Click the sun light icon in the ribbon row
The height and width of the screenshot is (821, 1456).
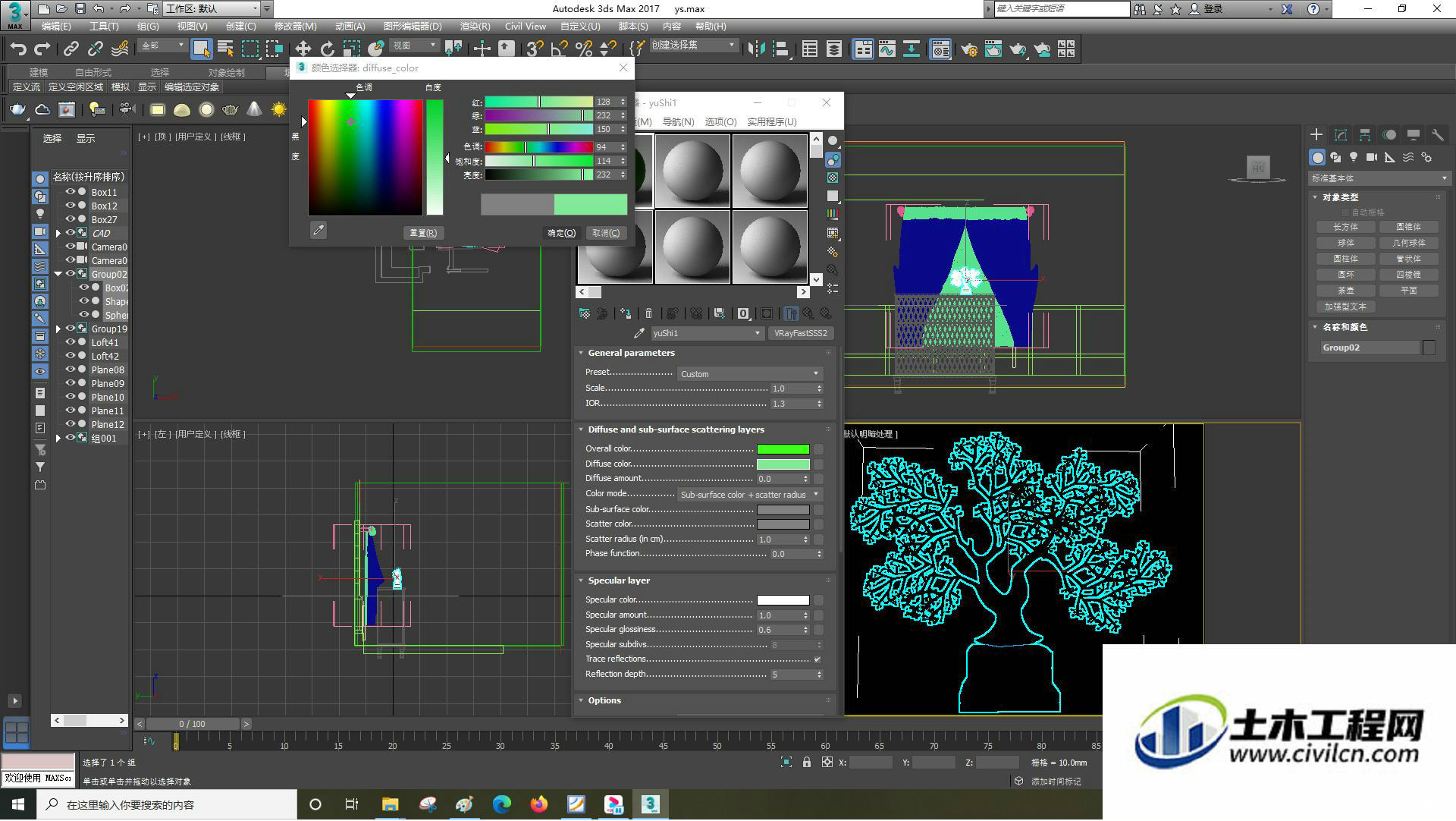pos(279,110)
